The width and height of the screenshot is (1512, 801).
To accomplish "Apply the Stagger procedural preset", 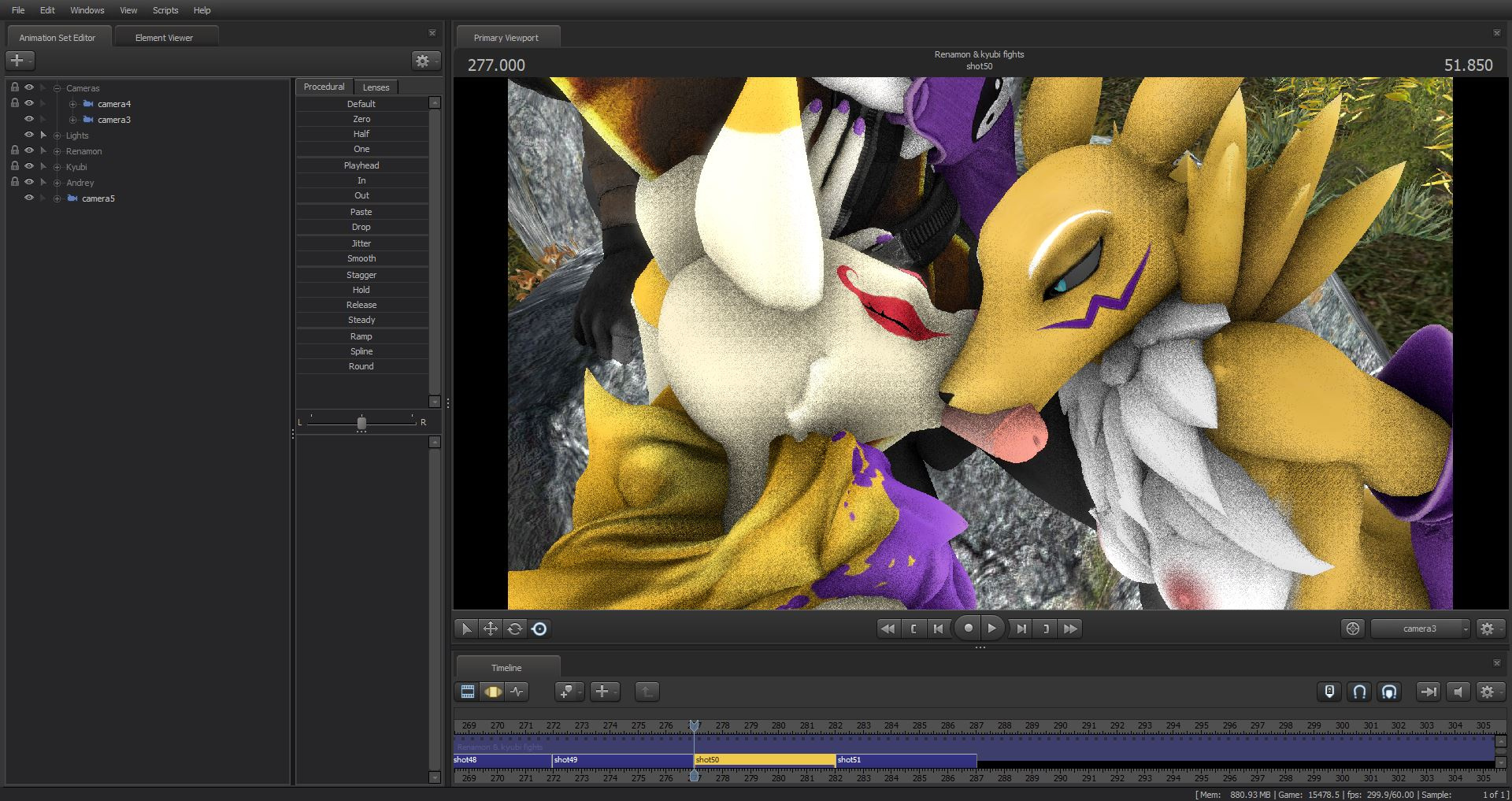I will 362,275.
